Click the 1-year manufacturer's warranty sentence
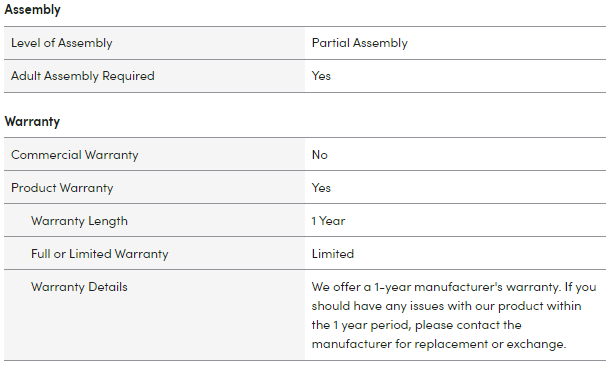The image size is (610, 366). tap(436, 287)
